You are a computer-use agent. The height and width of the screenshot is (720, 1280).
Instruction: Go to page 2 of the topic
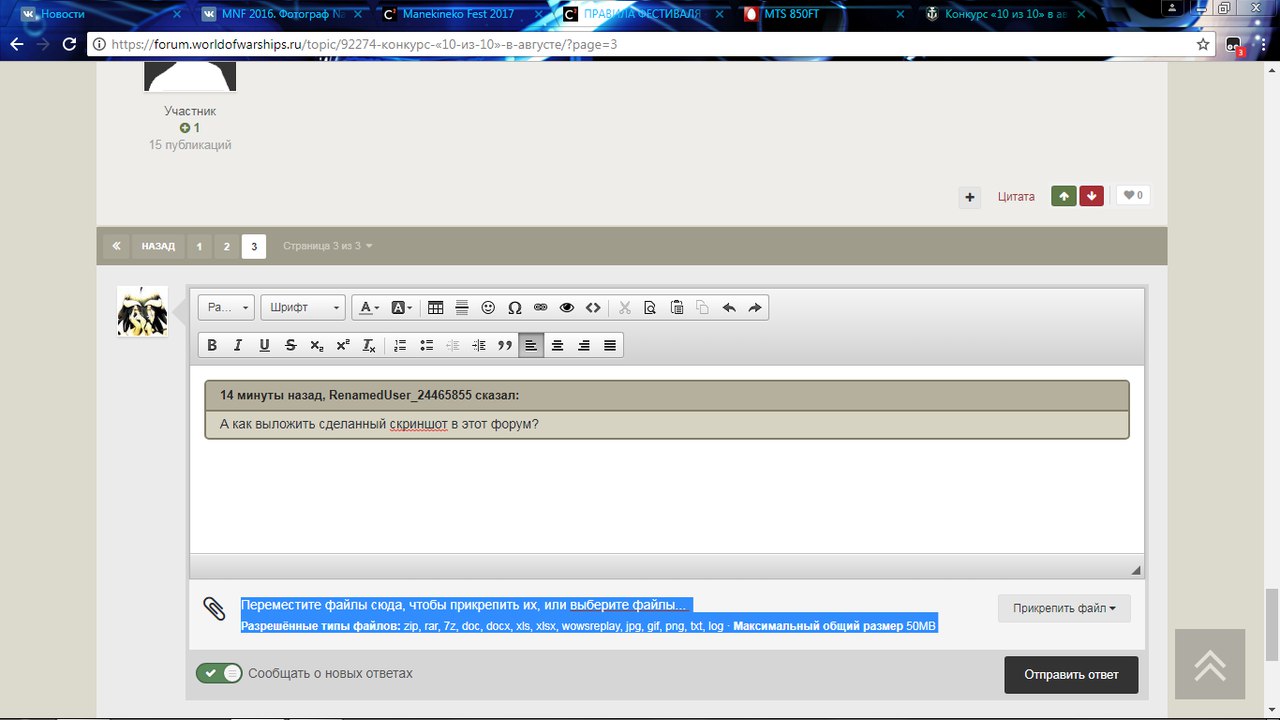click(x=226, y=246)
